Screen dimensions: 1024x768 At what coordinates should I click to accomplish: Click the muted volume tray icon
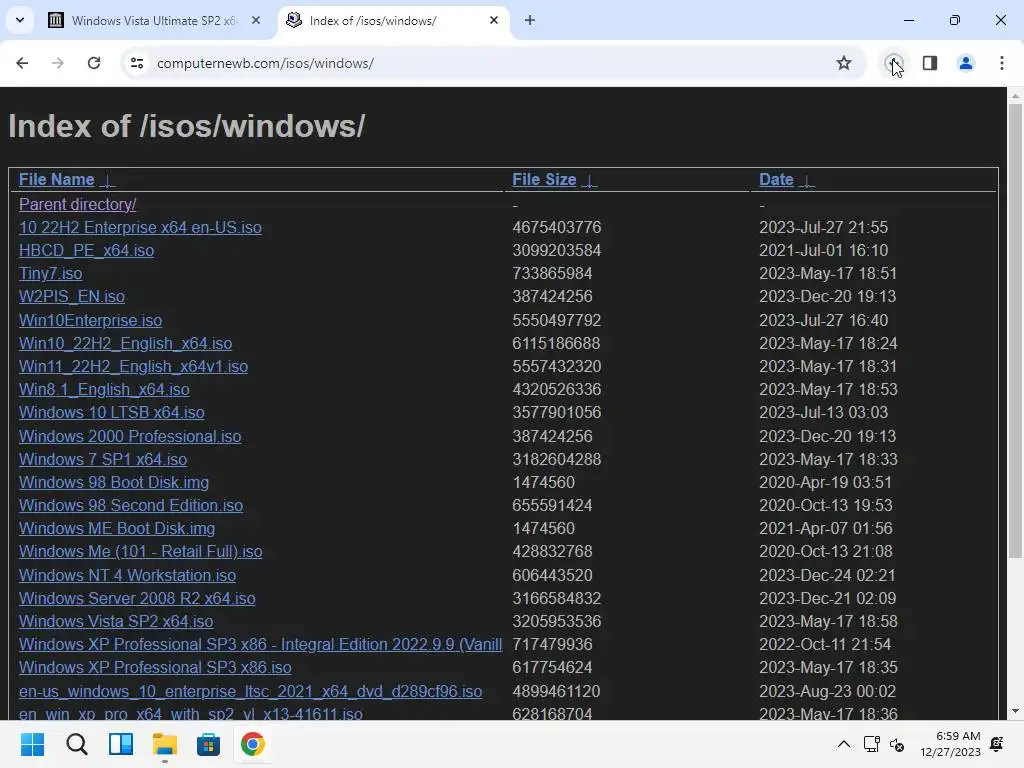[897, 744]
